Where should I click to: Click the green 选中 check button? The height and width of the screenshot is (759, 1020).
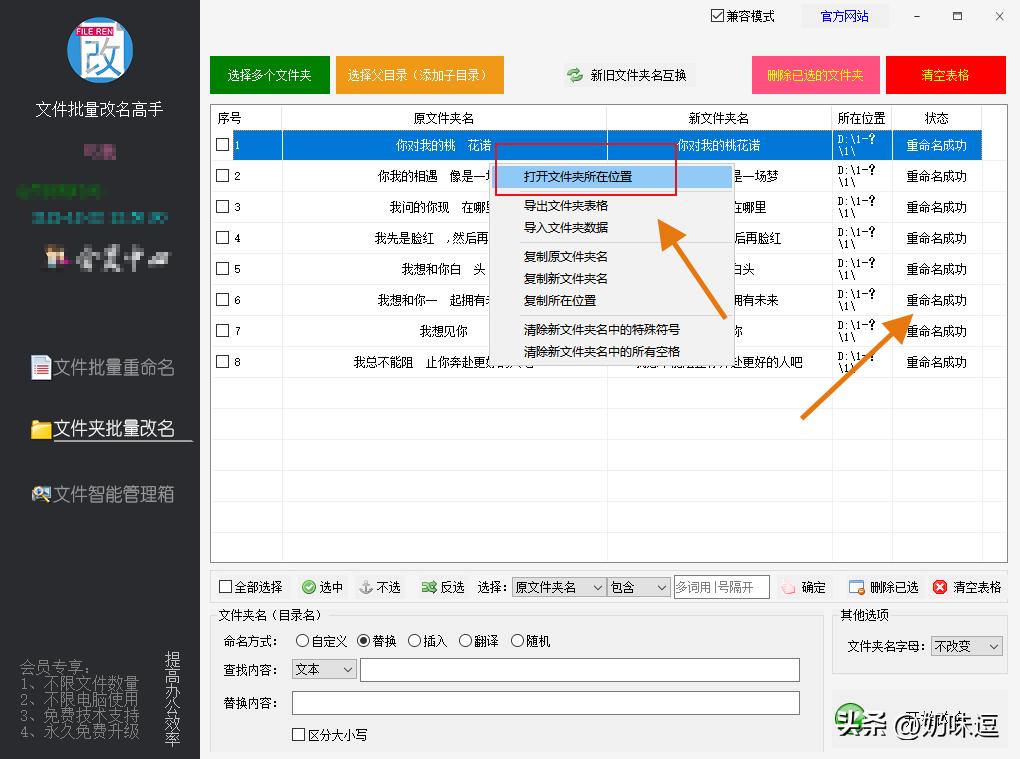click(322, 587)
